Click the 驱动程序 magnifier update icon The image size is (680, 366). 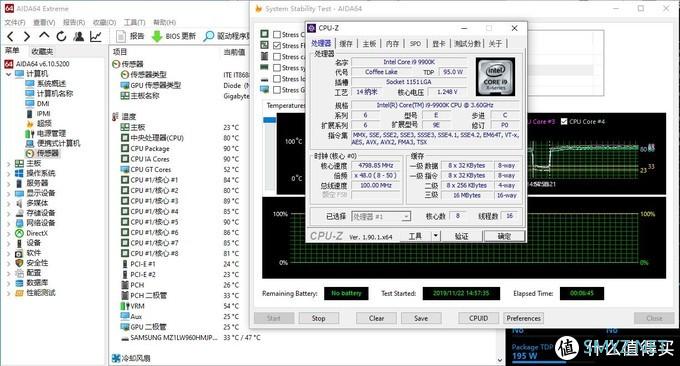click(209, 36)
